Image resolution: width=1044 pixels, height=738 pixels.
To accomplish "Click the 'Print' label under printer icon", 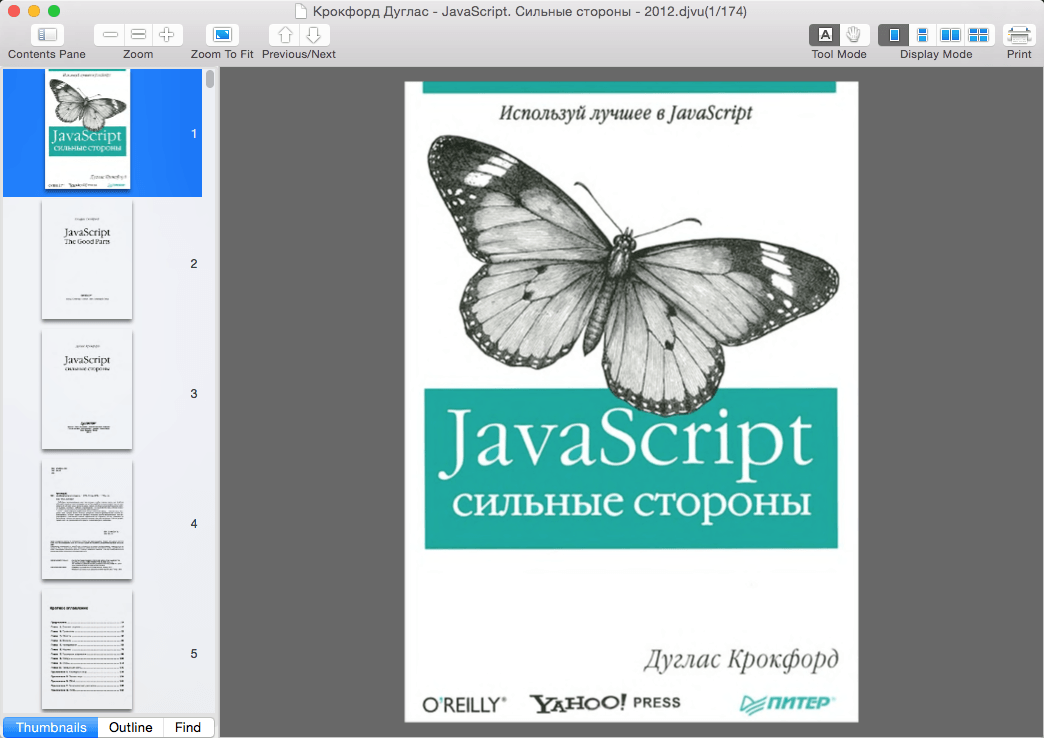I will (1019, 54).
